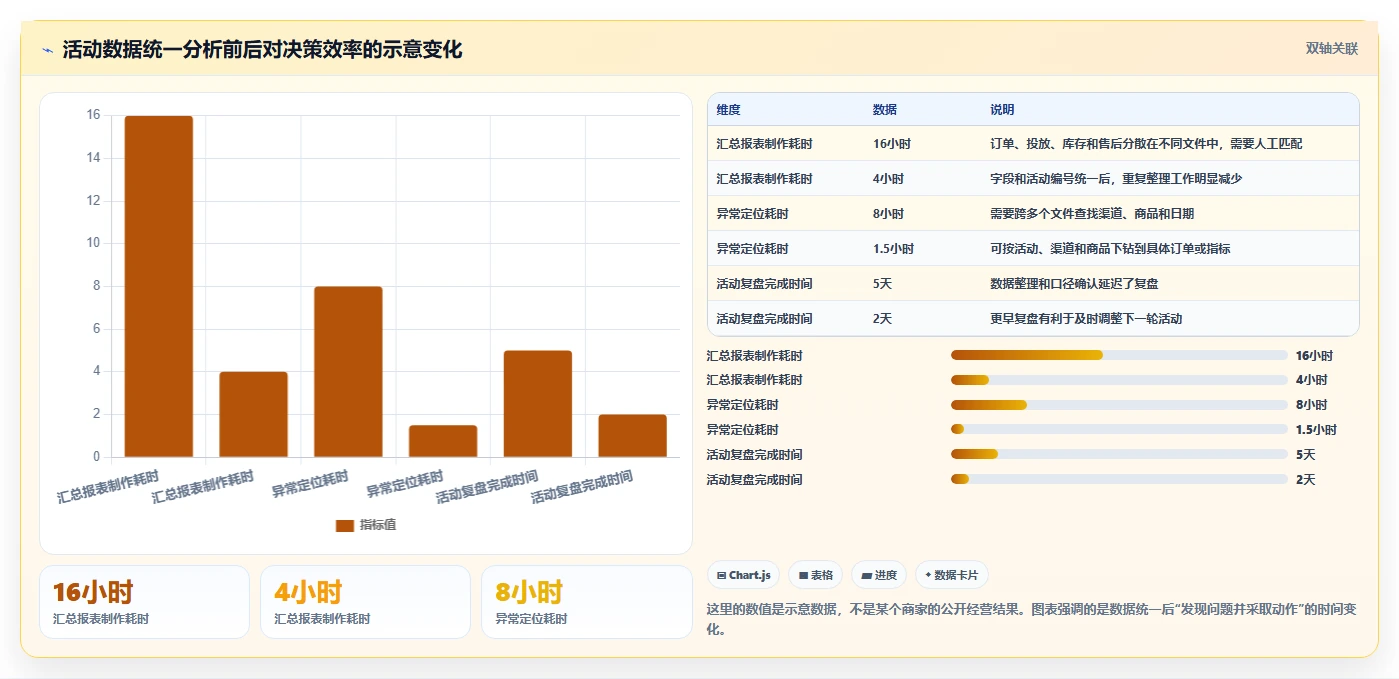Screen dimensions: 1399x679
Task: Open the 16小时 summary card
Action: tap(144, 602)
